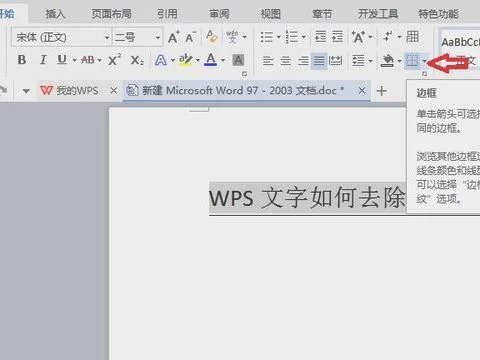Apply strikethrough AB formatting

coord(88,60)
